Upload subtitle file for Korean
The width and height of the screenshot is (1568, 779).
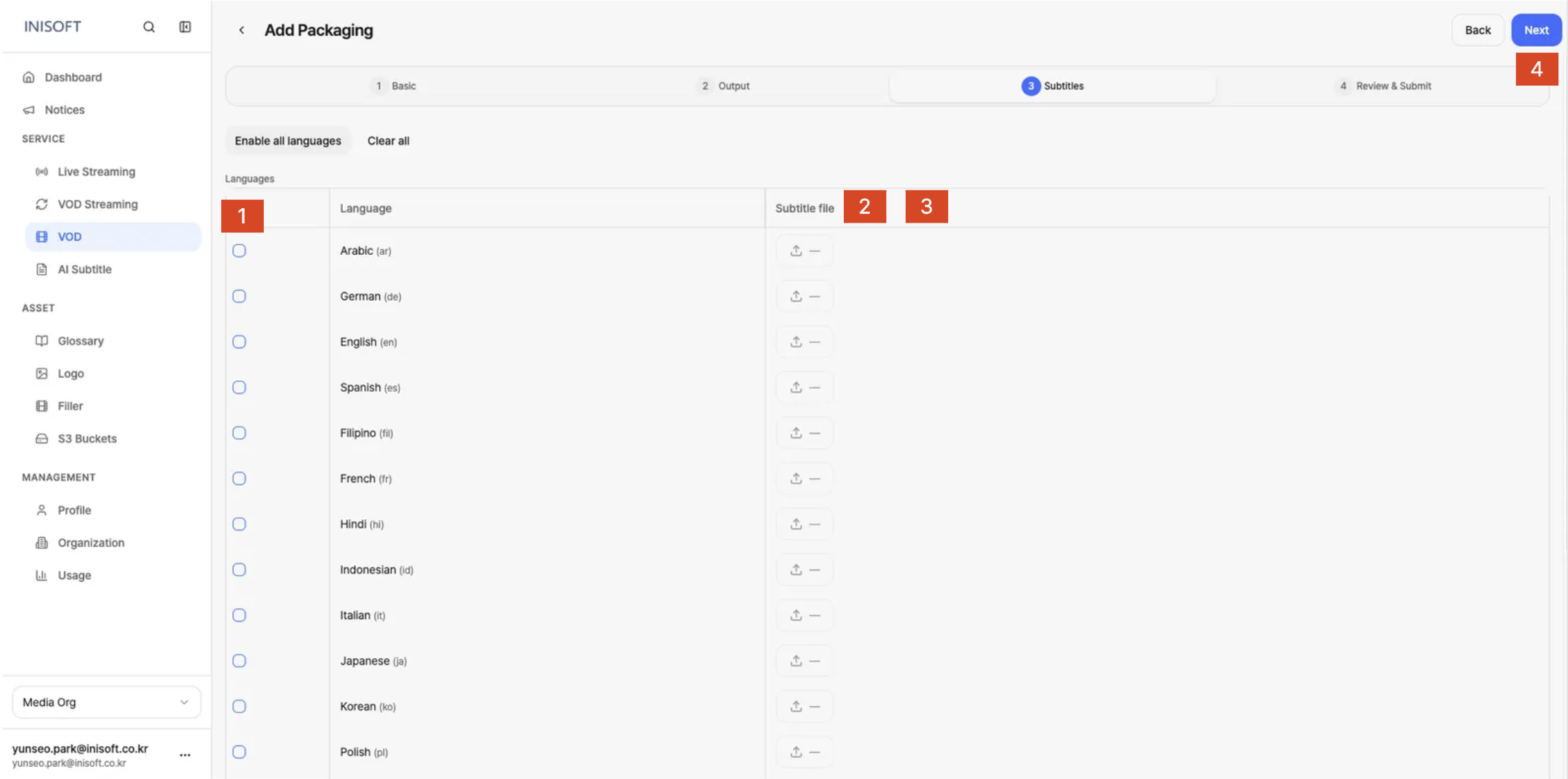[x=805, y=706]
